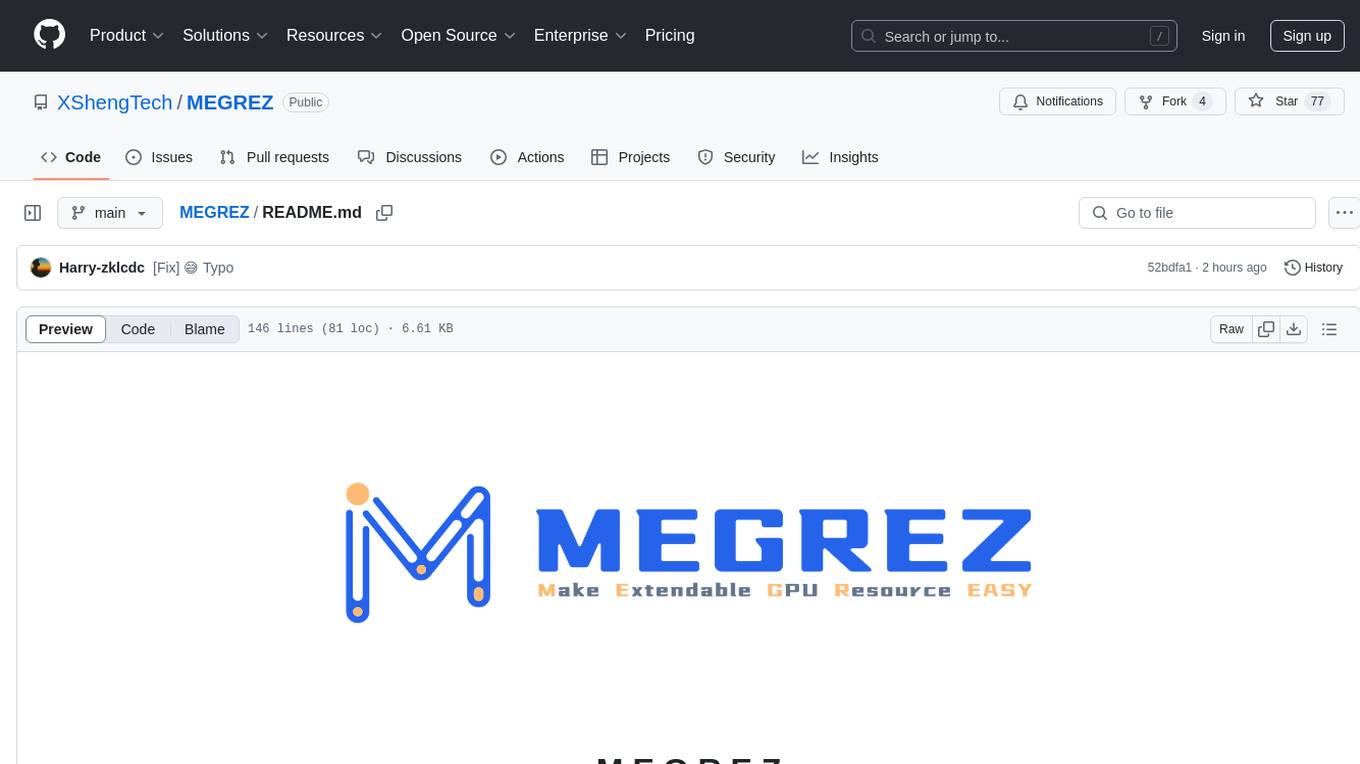Viewport: 1360px width, 764px height.
Task: Open the Harry-zklcdc author link
Action: pyautogui.click(x=102, y=268)
